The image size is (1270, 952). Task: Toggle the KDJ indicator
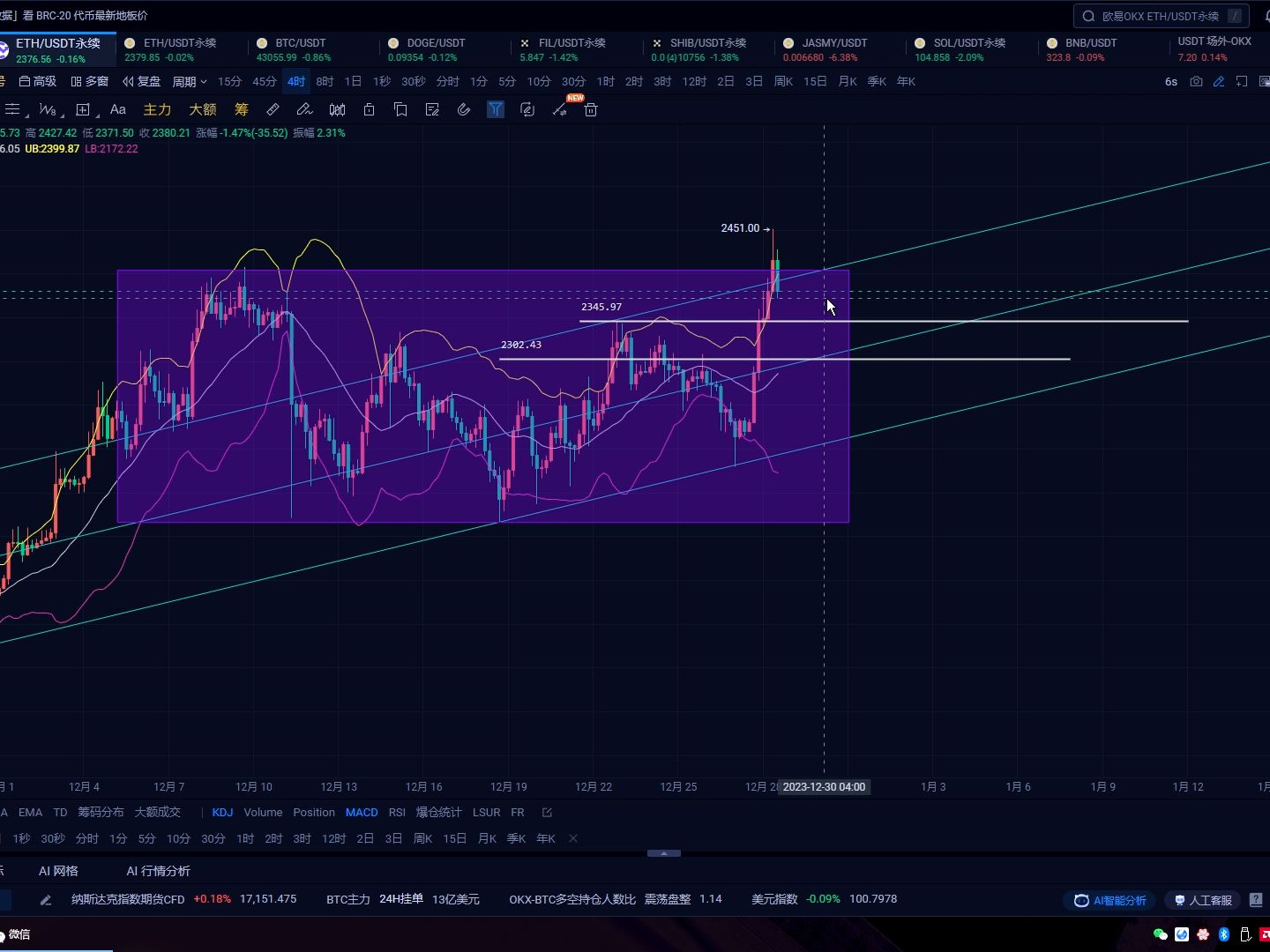pos(222,813)
